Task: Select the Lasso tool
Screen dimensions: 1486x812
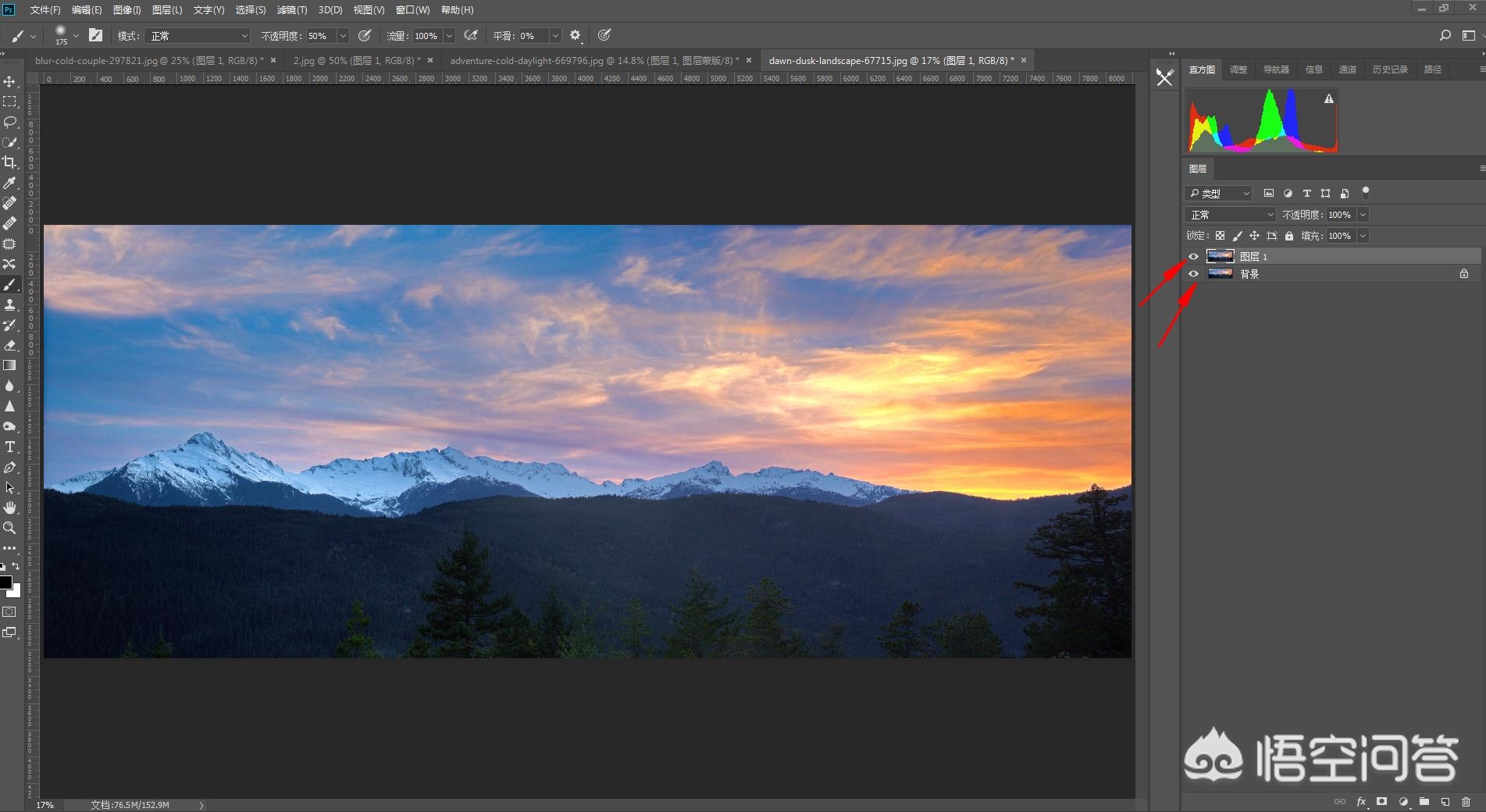Action: (x=9, y=122)
